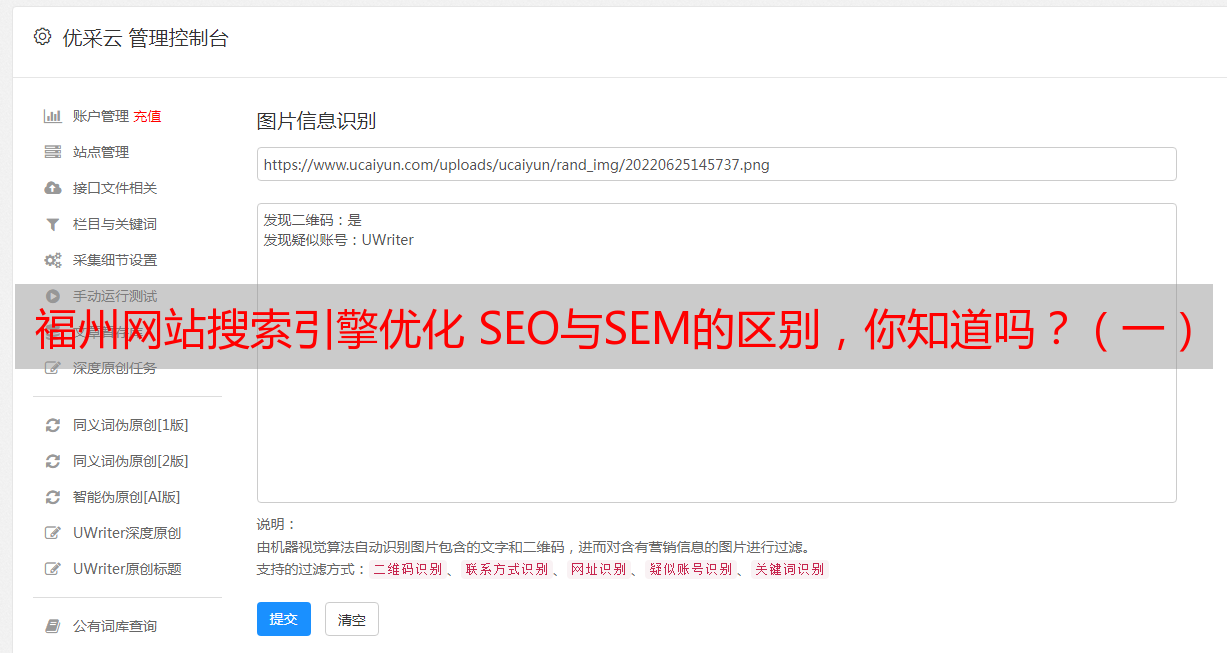
Task: Submit the form with the 提交 button
Action: pyautogui.click(x=284, y=619)
